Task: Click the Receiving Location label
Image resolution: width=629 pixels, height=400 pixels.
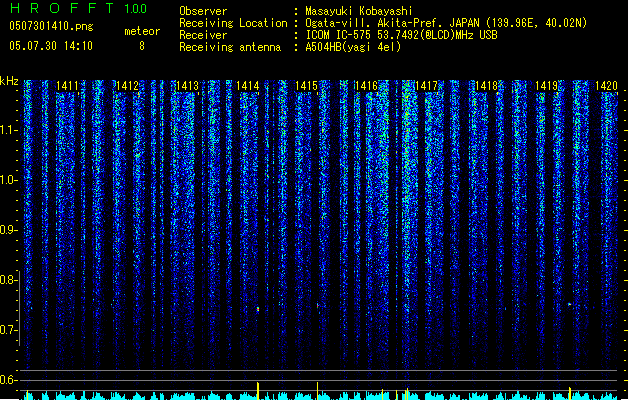Action: pyautogui.click(x=233, y=23)
